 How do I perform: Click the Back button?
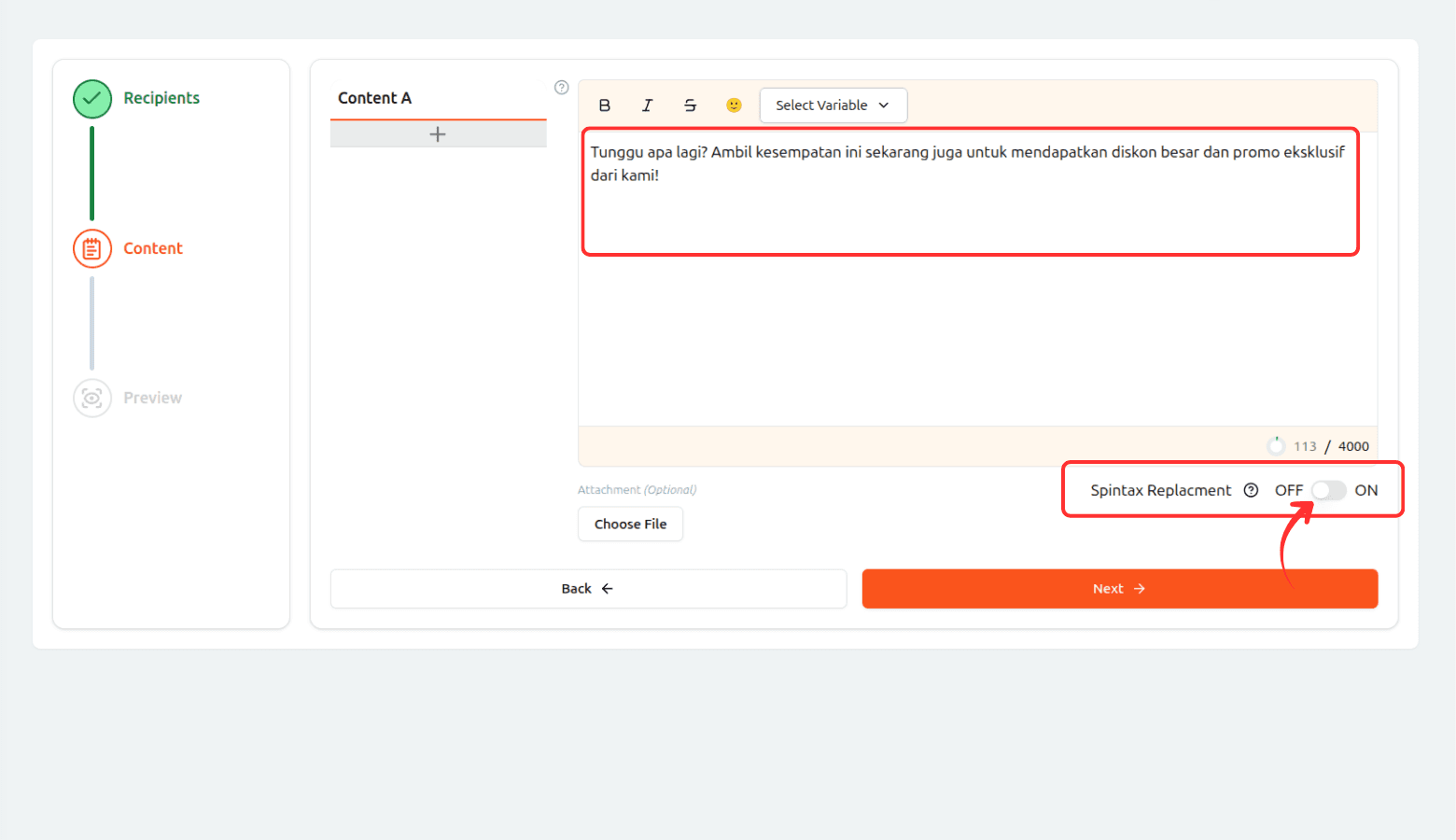pos(588,589)
